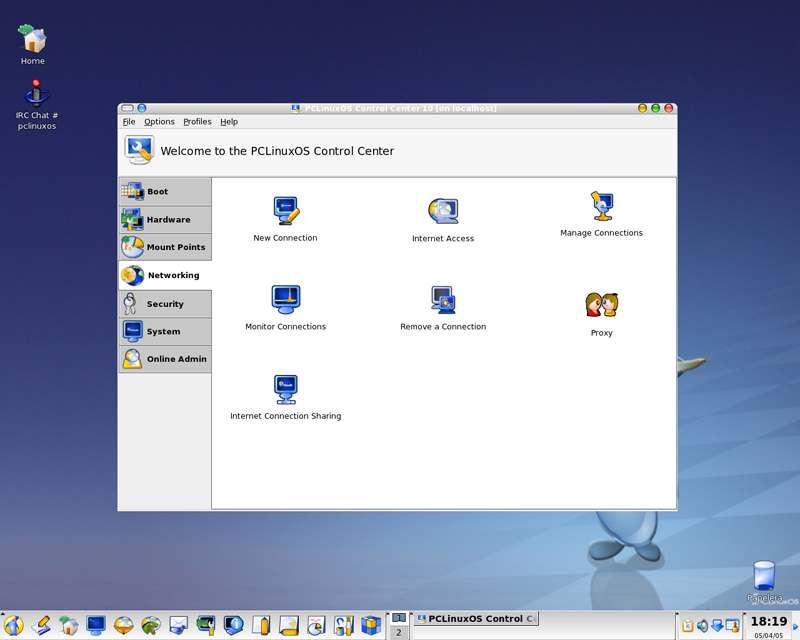Open the hardware wrench configuration taskbar icon
The image size is (800, 640).
coord(206,625)
